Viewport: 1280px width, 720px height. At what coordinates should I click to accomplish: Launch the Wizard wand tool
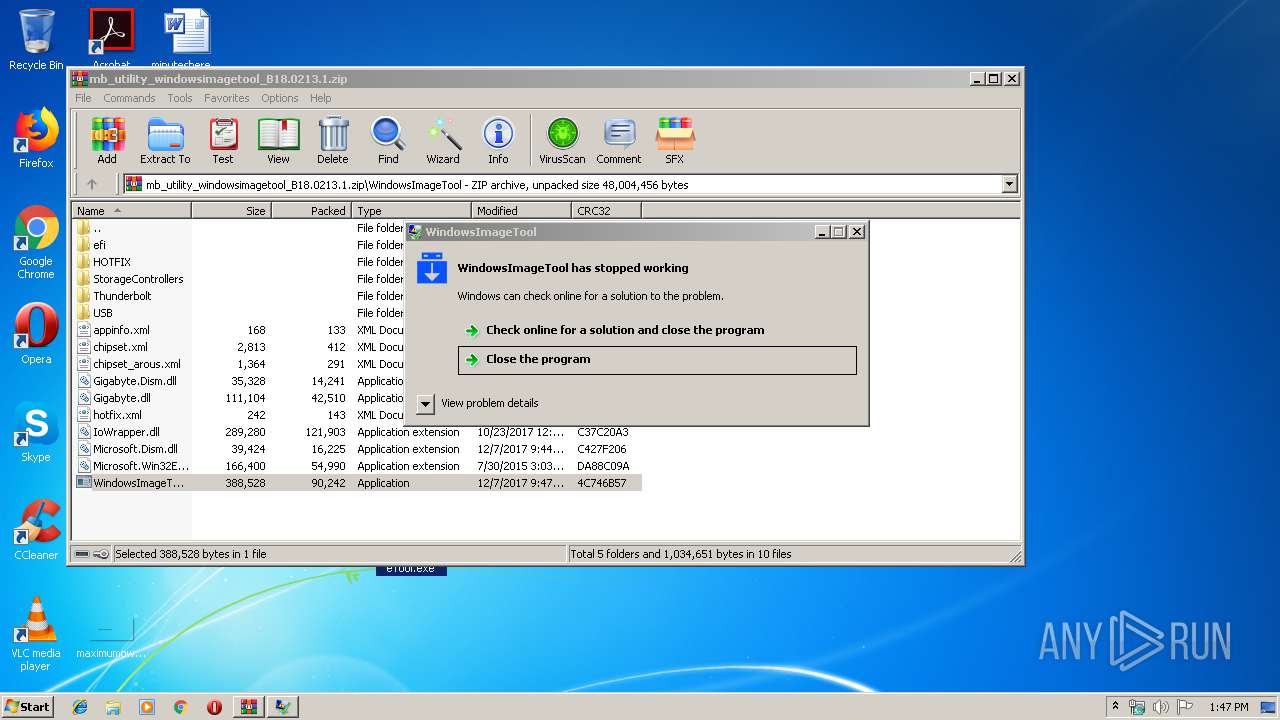[x=443, y=141]
